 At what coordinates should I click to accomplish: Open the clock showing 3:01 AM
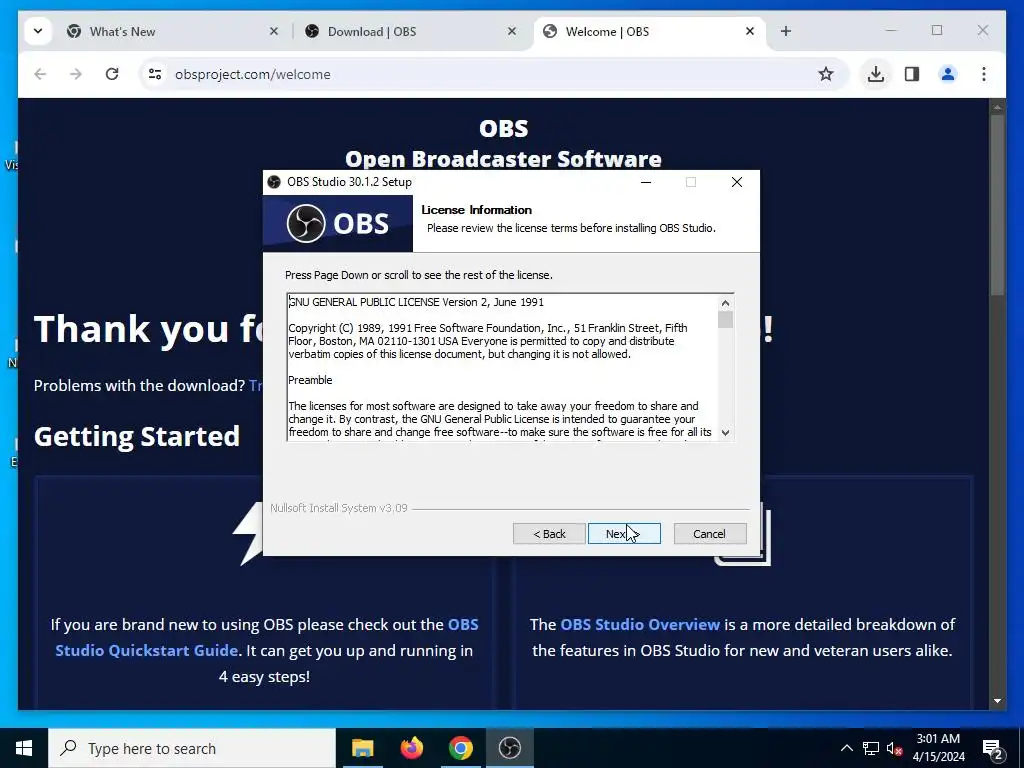pos(938,748)
